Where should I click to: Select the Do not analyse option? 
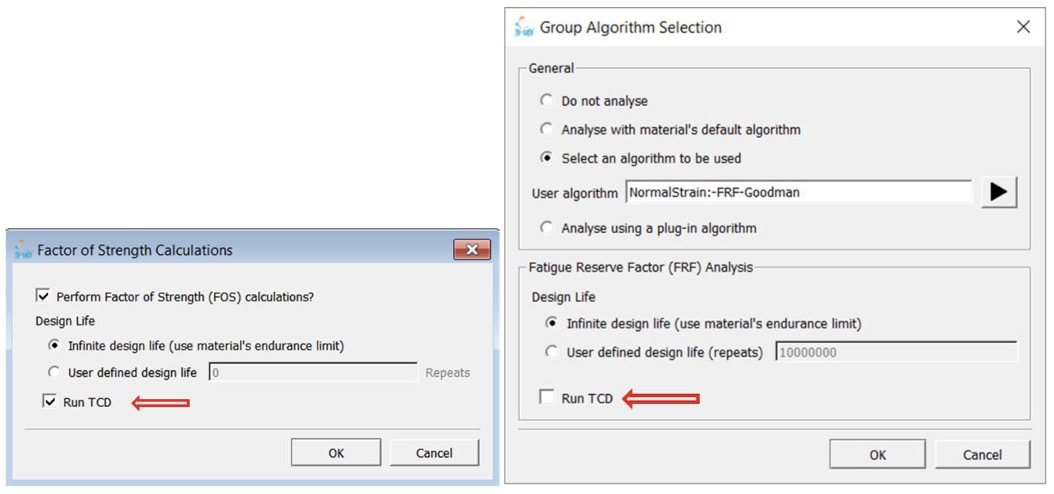coord(546,101)
